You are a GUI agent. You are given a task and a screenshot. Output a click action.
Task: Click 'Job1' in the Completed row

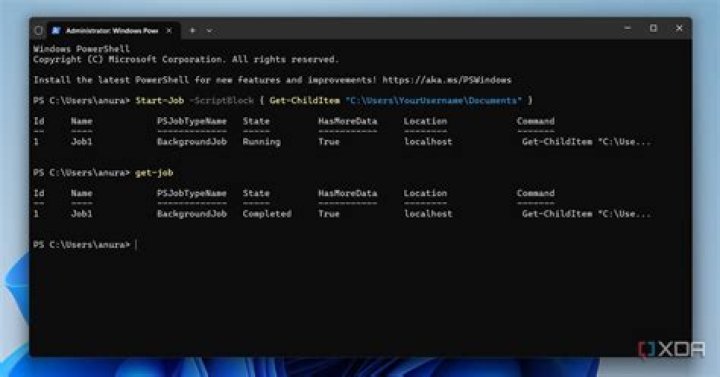click(x=82, y=214)
